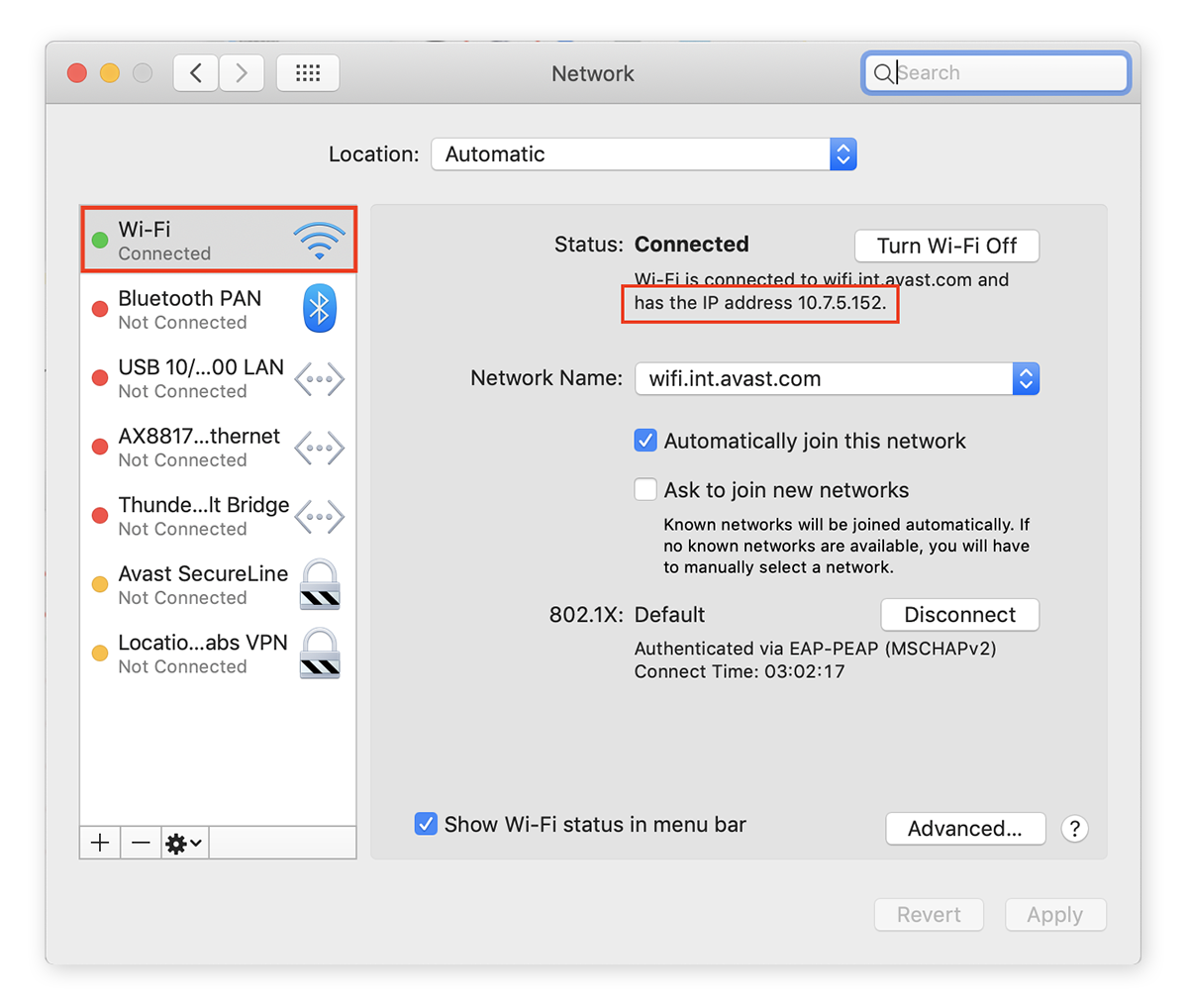Viewport: 1188px width, 1008px height.
Task: Click the bold Connected status text
Action: pyautogui.click(x=691, y=245)
